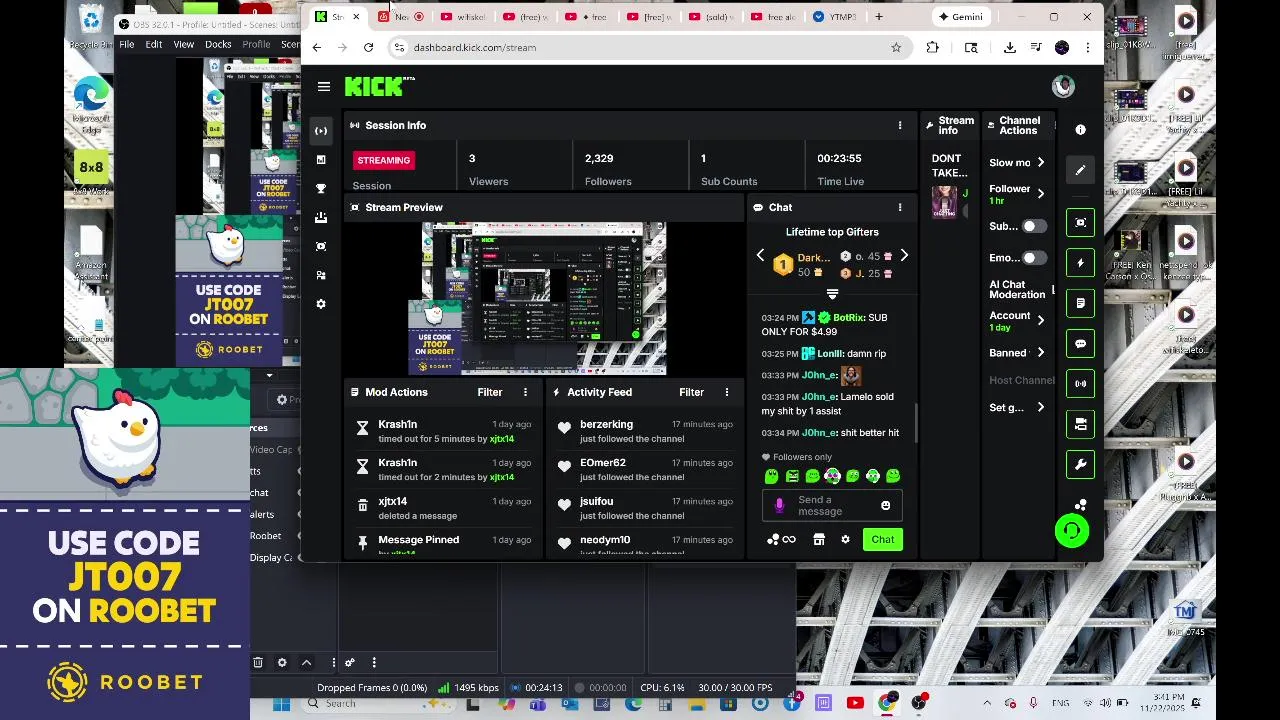The image size is (1280, 720).
Task: Toggle the Sub-only chat switch
Action: 1035,226
